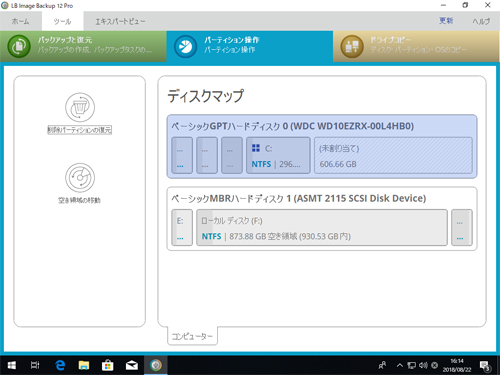Select the blue partition operations pie icon

coord(185,46)
